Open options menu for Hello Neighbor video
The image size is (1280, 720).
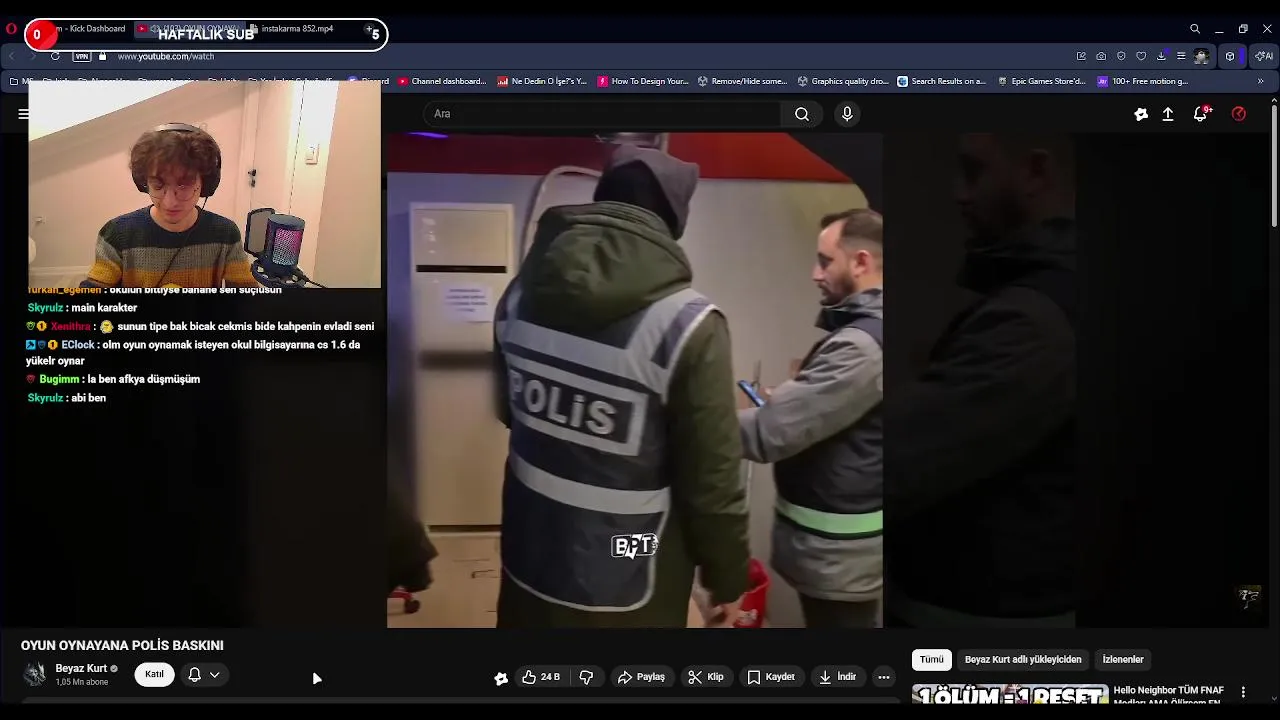(1243, 692)
